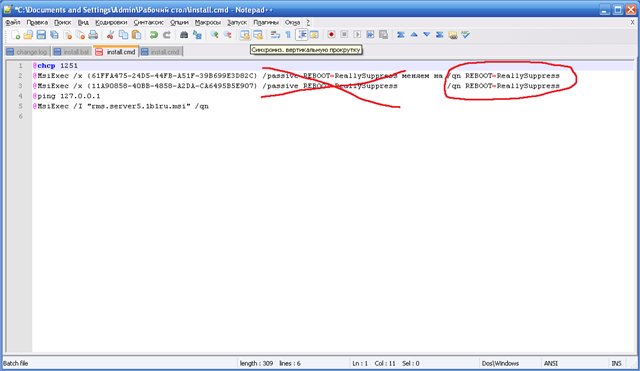Click line number 6 in margin
This screenshot has width=640, height=371.
[x=21, y=117]
